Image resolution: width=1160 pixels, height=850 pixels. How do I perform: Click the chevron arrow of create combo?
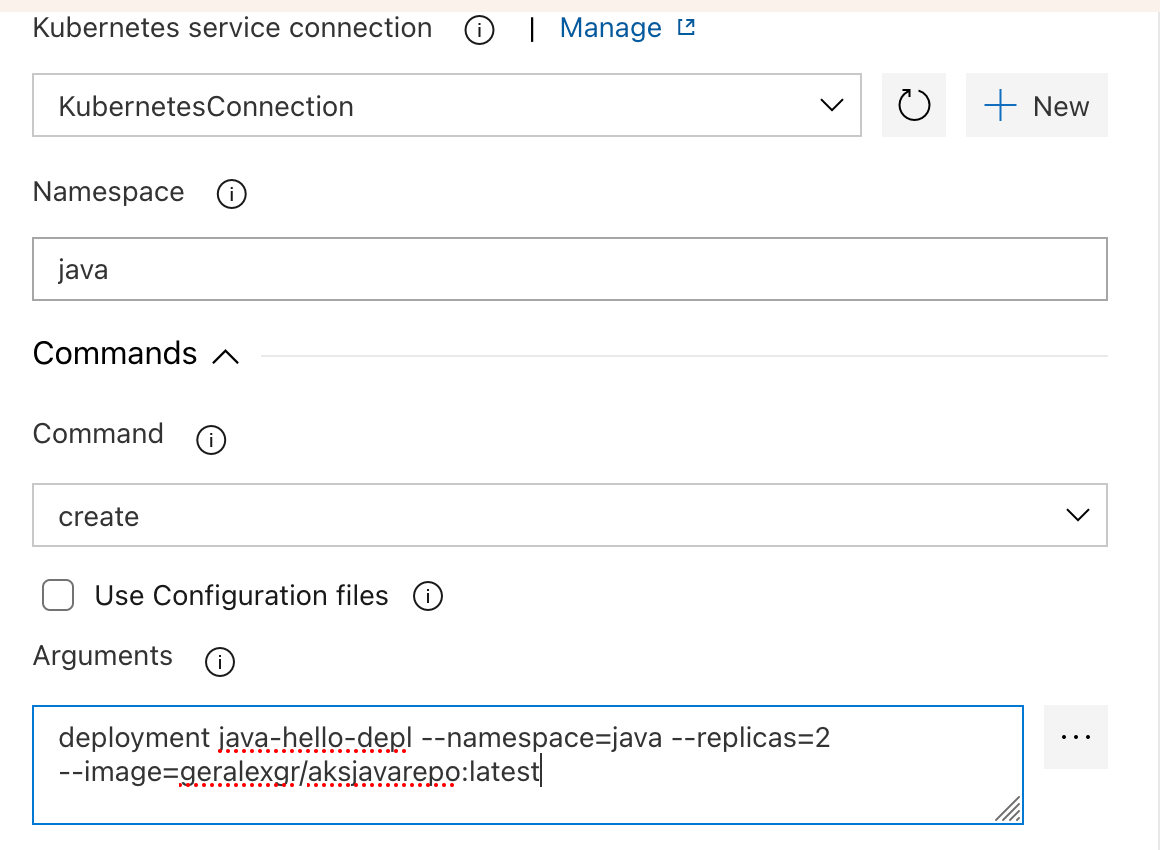tap(1077, 515)
